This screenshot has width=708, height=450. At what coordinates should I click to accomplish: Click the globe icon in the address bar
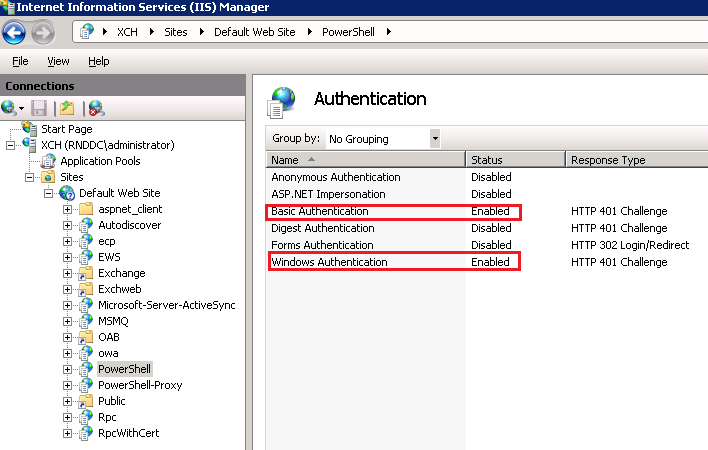tap(87, 32)
